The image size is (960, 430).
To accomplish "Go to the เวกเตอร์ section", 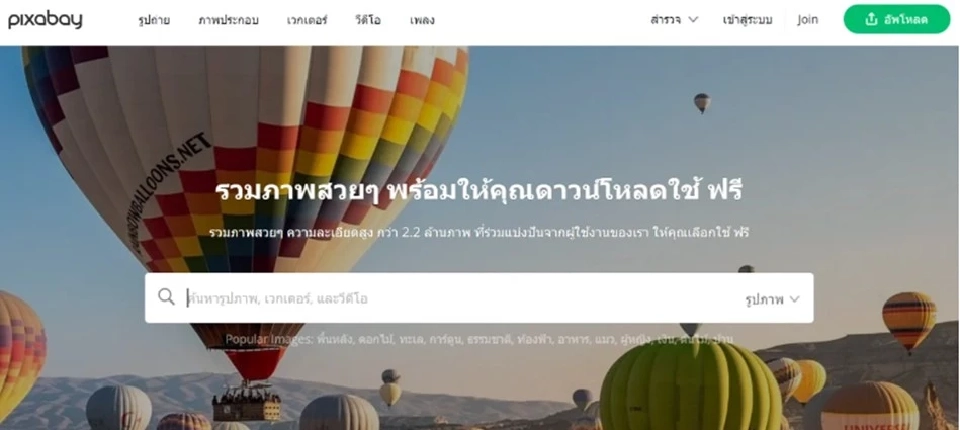I will pos(307,20).
